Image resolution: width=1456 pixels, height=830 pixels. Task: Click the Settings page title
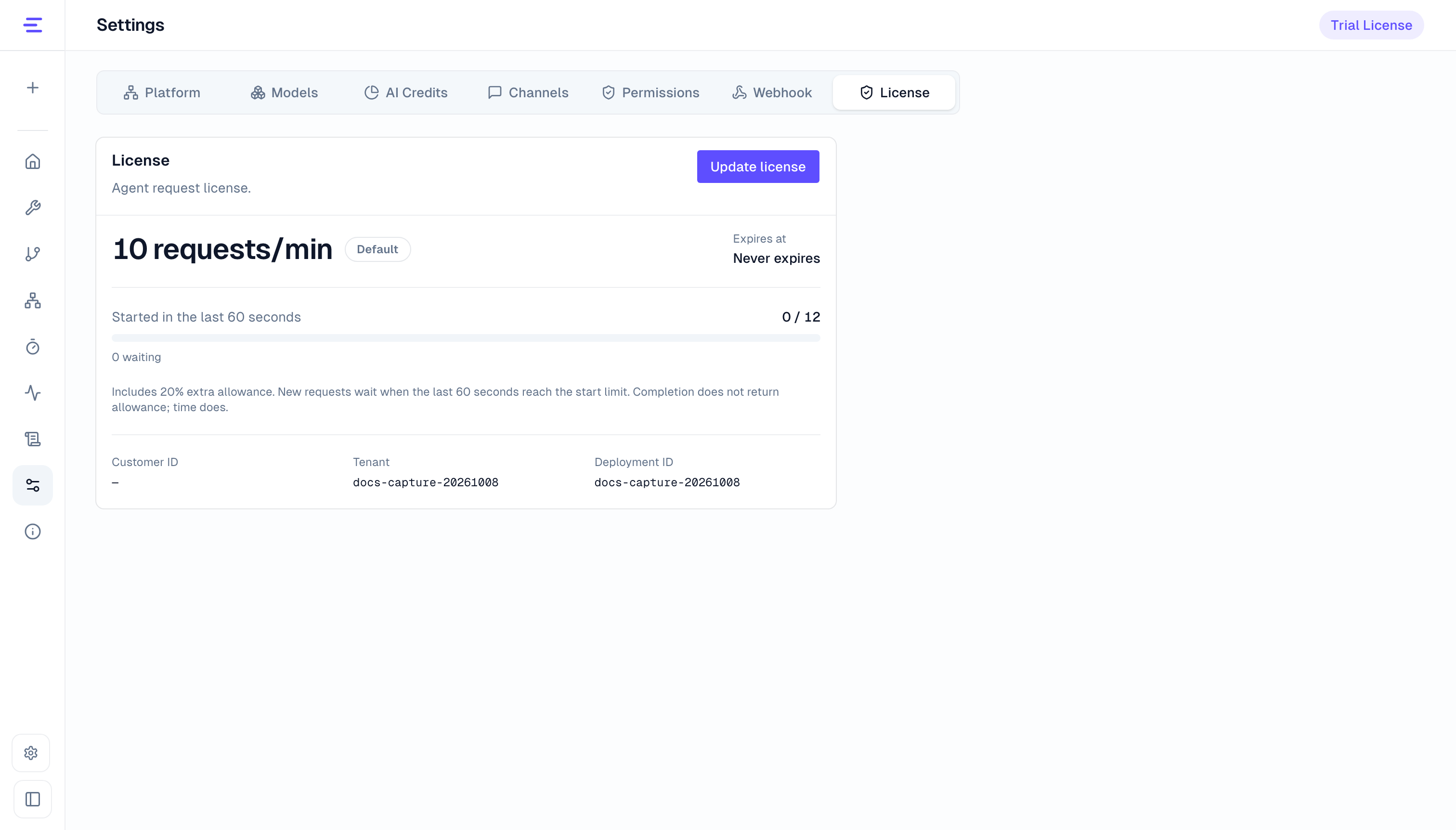tap(130, 25)
